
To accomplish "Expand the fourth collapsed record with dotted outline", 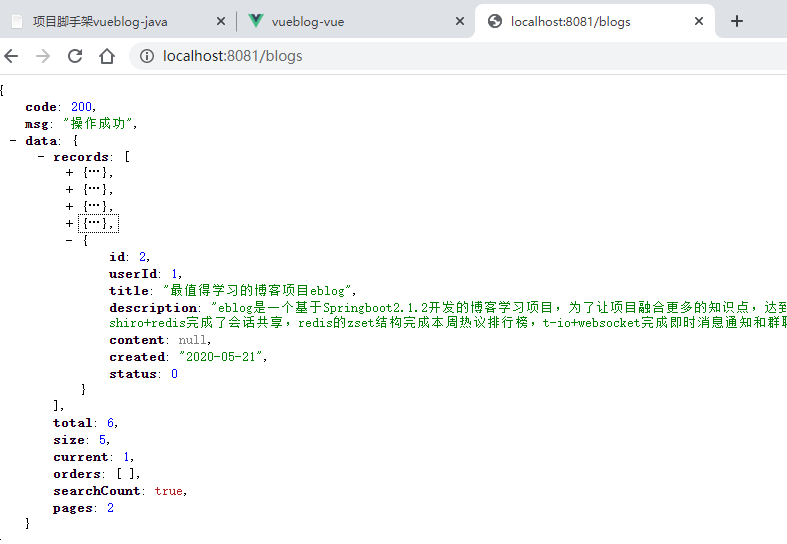I will pyautogui.click(x=69, y=224).
